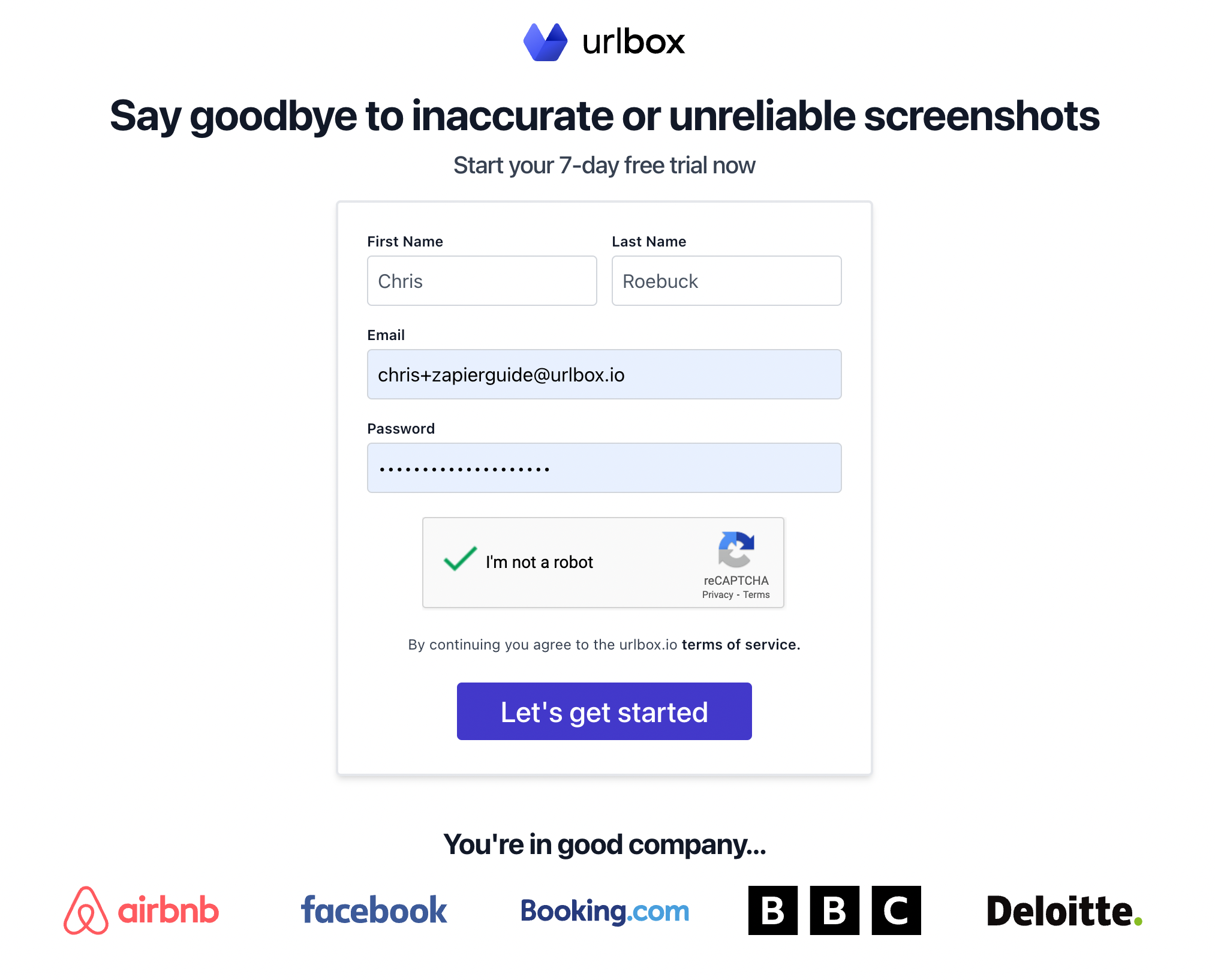Click the Start your 7-day free trial text
Viewport: 1215px width, 980px height.
605,165
